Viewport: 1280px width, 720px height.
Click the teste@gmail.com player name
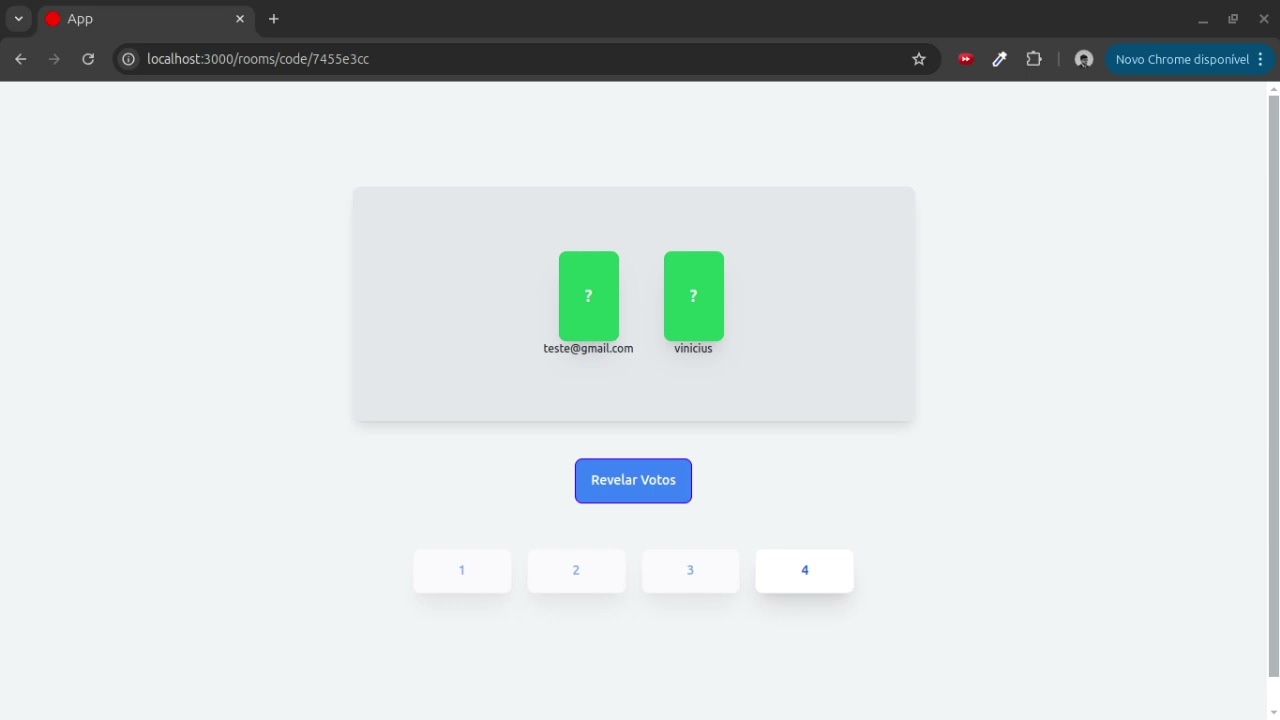pyautogui.click(x=588, y=348)
